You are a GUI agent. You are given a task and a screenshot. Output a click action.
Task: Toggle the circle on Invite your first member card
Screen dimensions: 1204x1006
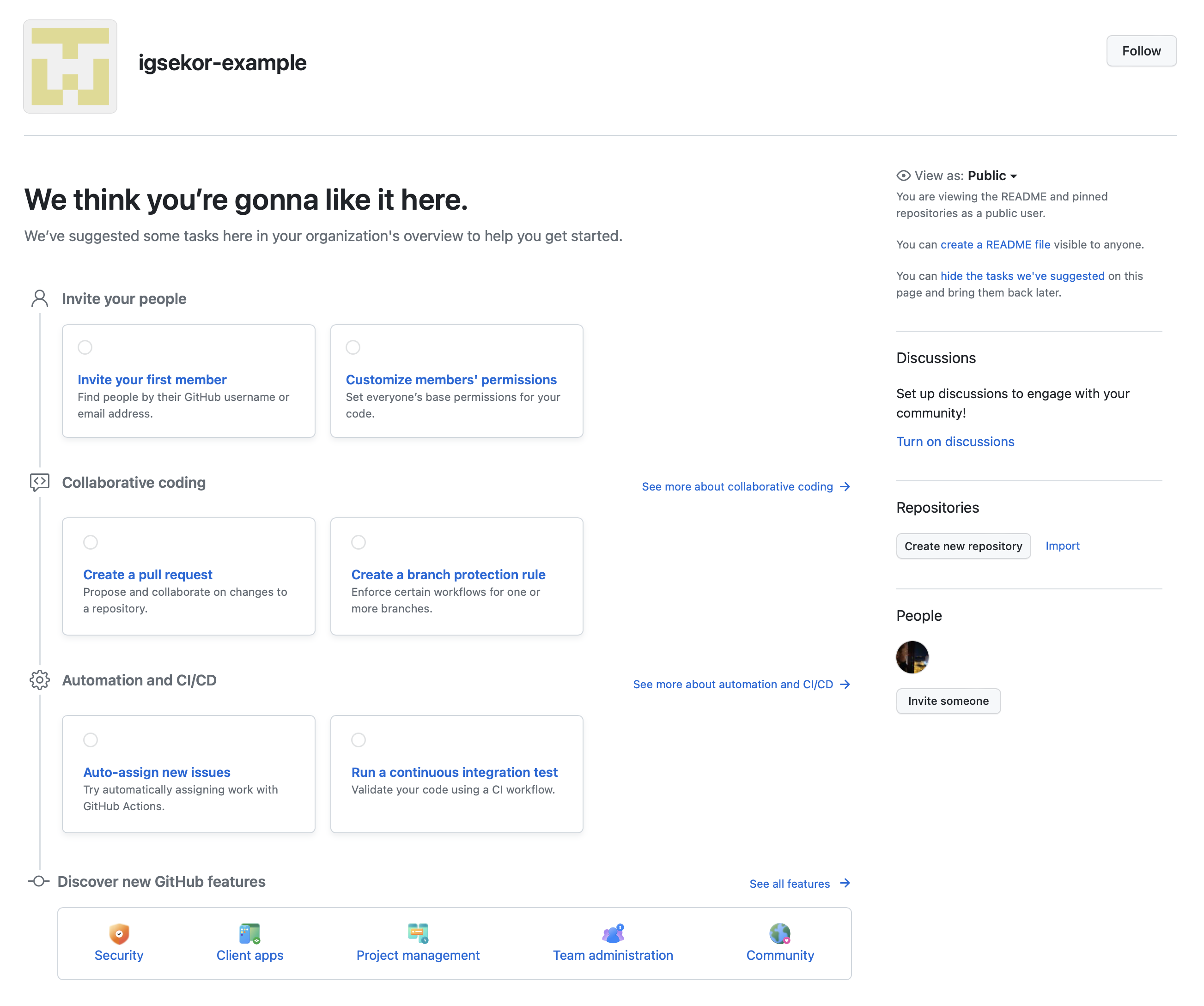85,347
